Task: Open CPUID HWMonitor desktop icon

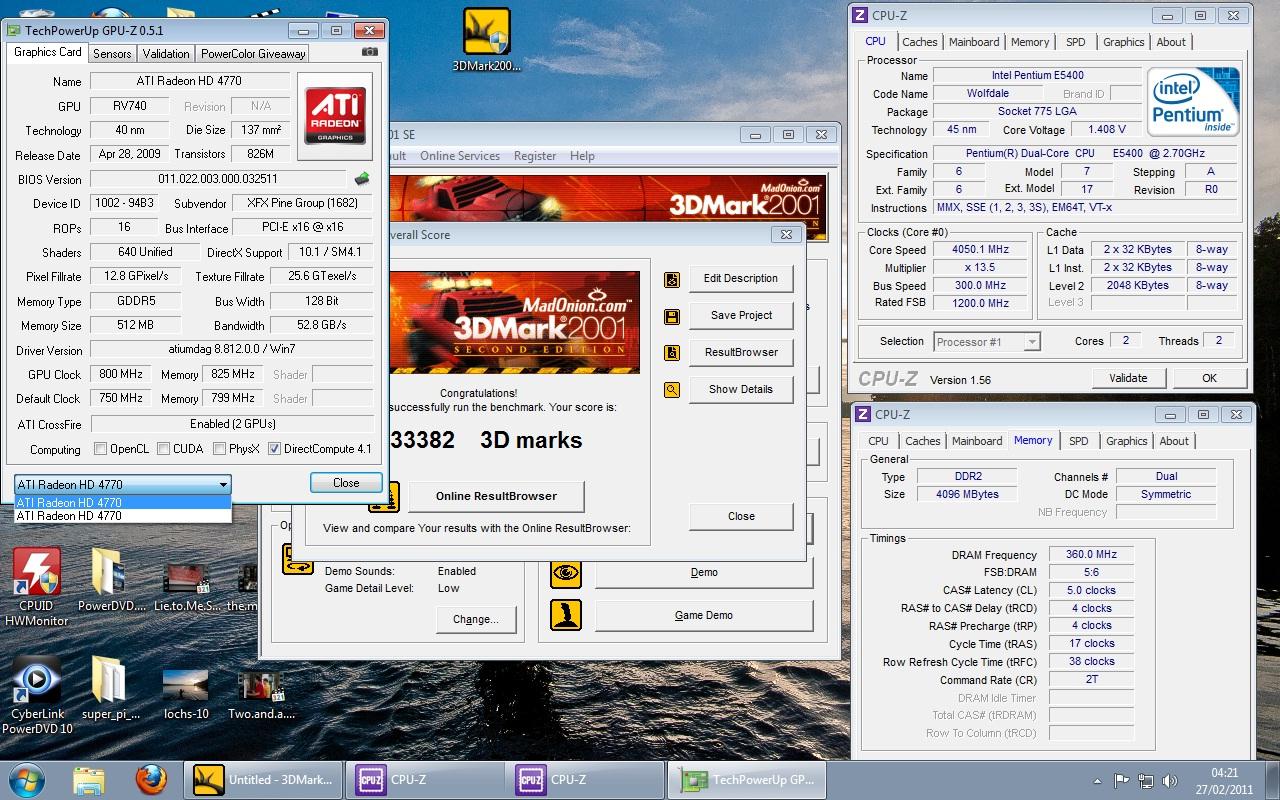Action: point(37,587)
